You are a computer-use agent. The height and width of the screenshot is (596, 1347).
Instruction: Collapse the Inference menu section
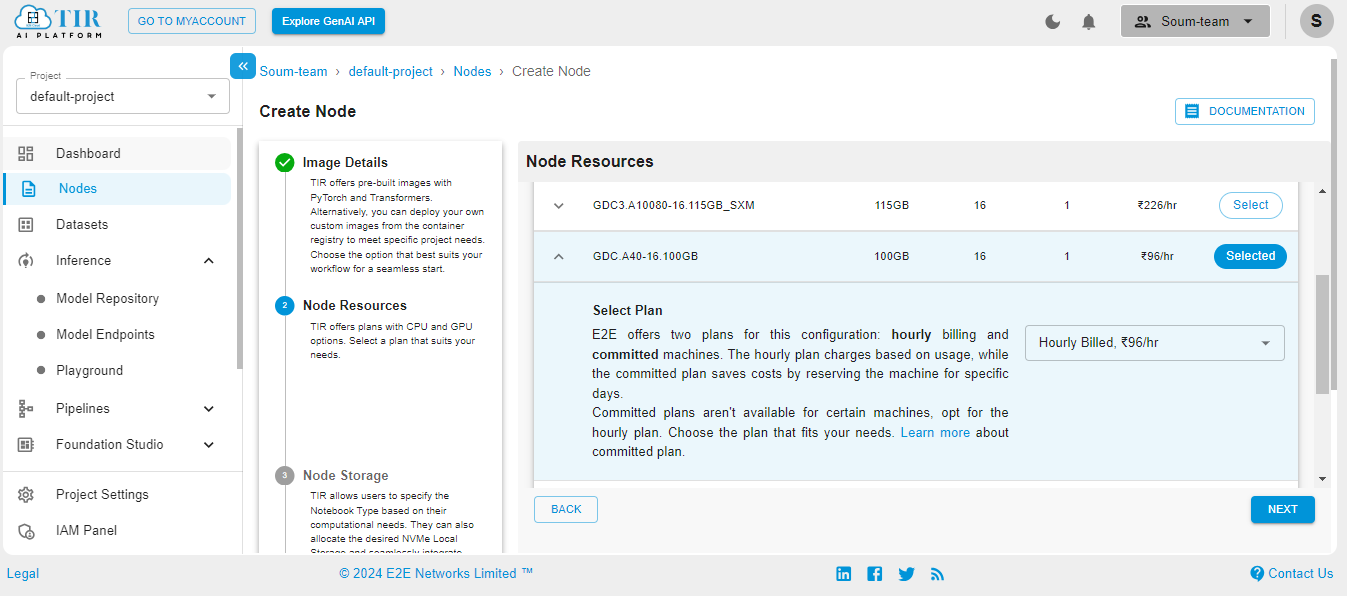209,261
